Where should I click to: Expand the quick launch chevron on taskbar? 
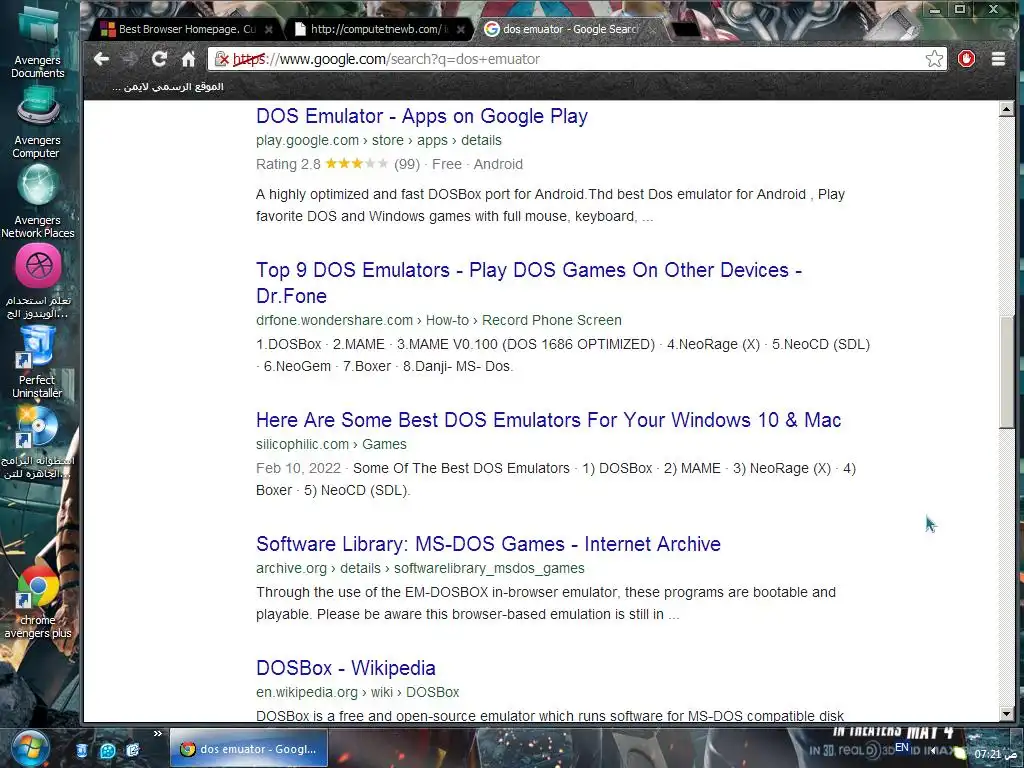pos(157,734)
